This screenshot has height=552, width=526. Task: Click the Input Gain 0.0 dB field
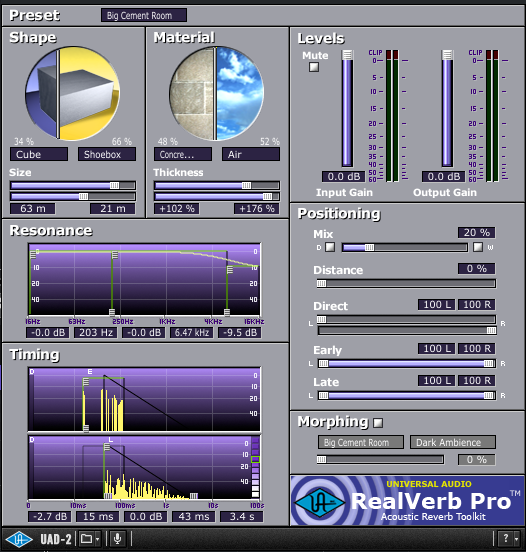[344, 177]
